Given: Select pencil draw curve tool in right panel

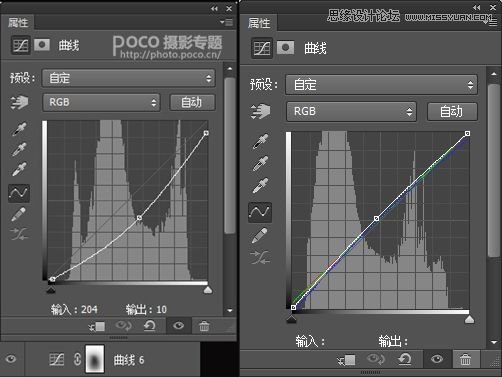Looking at the screenshot, I should point(260,235).
